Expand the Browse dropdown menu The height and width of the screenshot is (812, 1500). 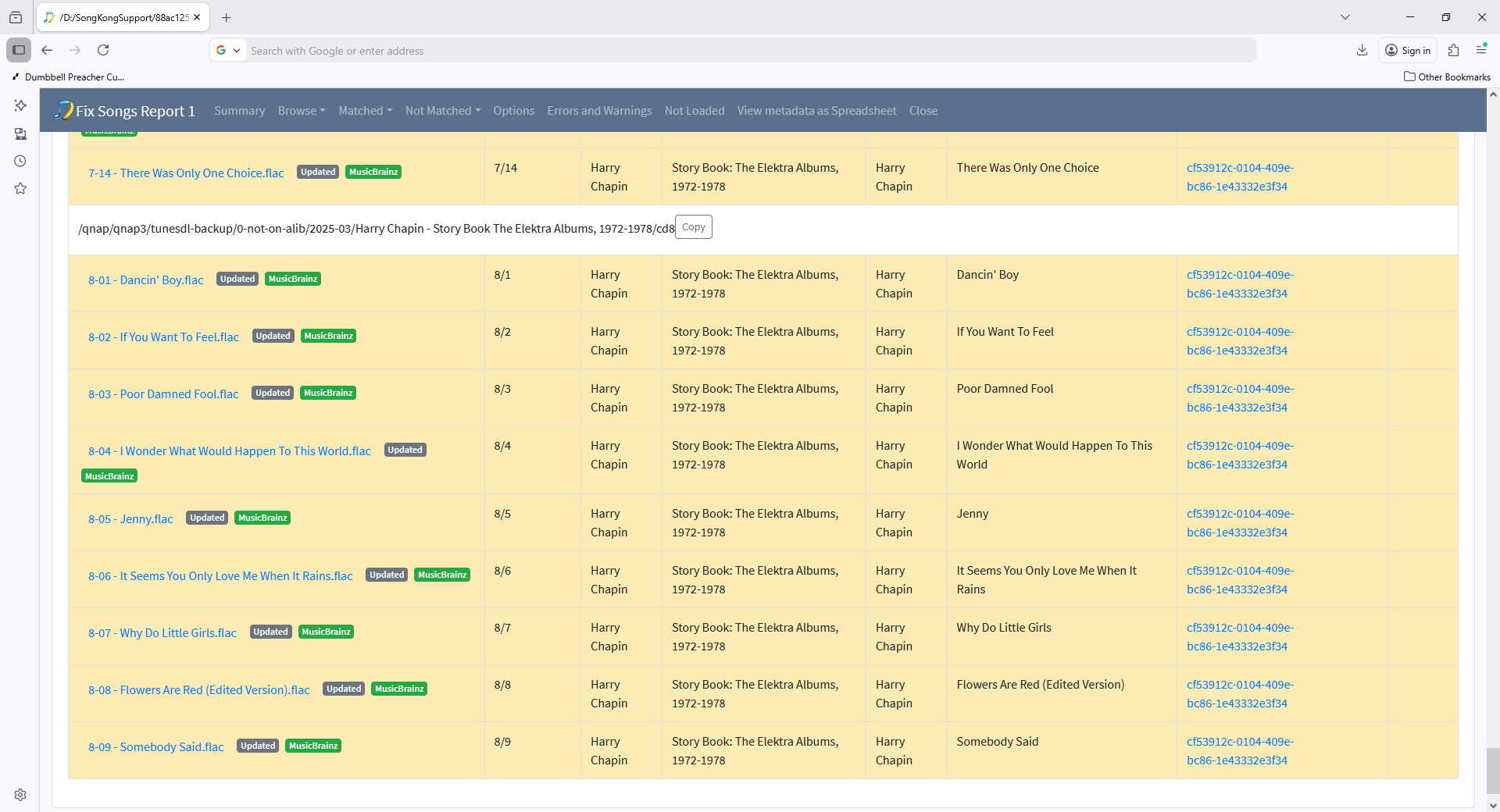tap(302, 111)
